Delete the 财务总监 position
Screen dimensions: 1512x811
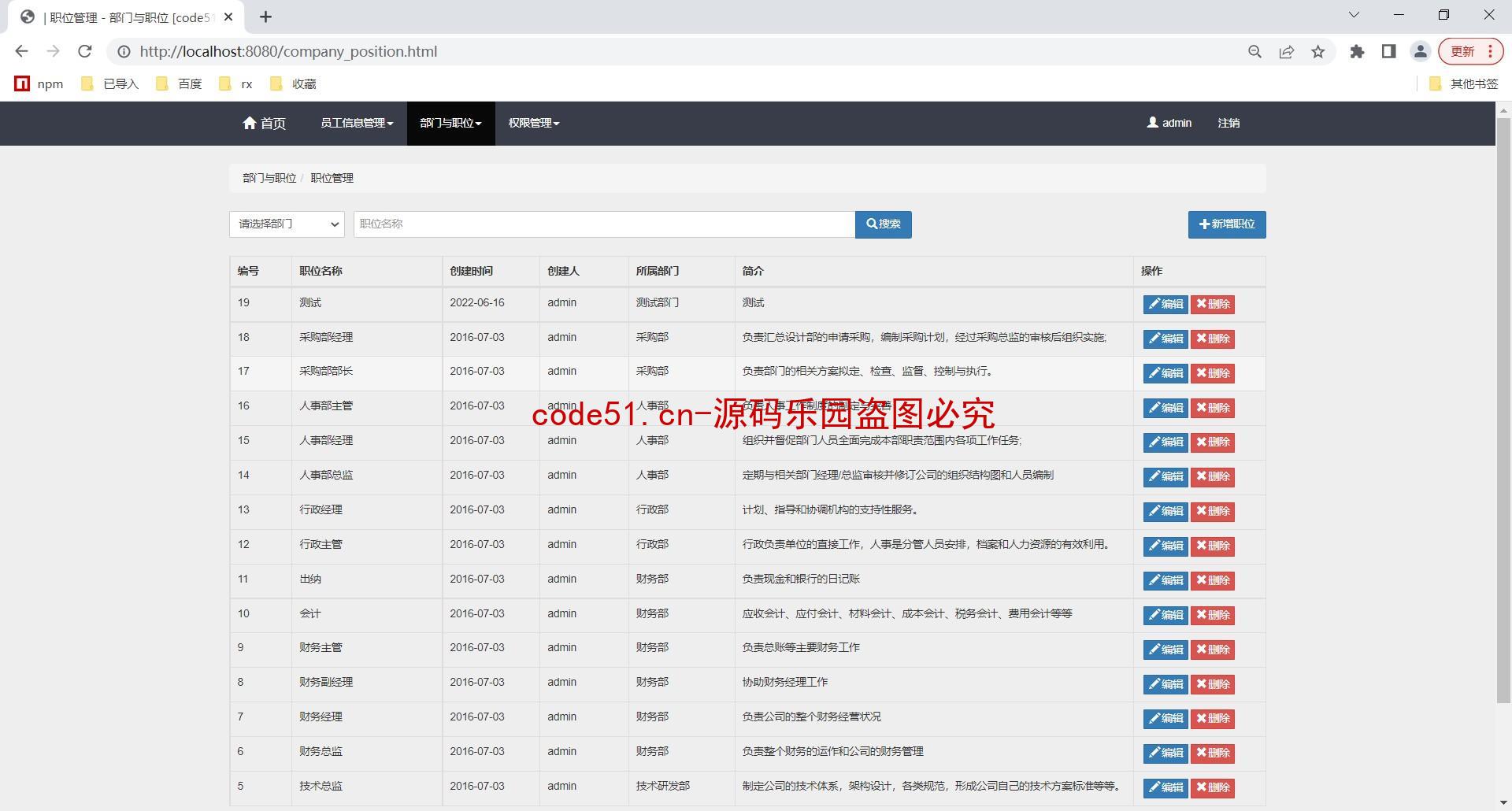[x=1213, y=753]
